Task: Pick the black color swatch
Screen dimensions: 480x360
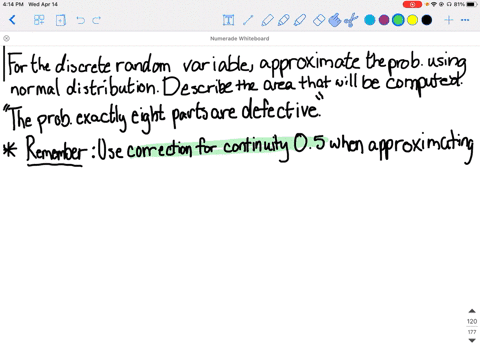Action: (x=427, y=20)
